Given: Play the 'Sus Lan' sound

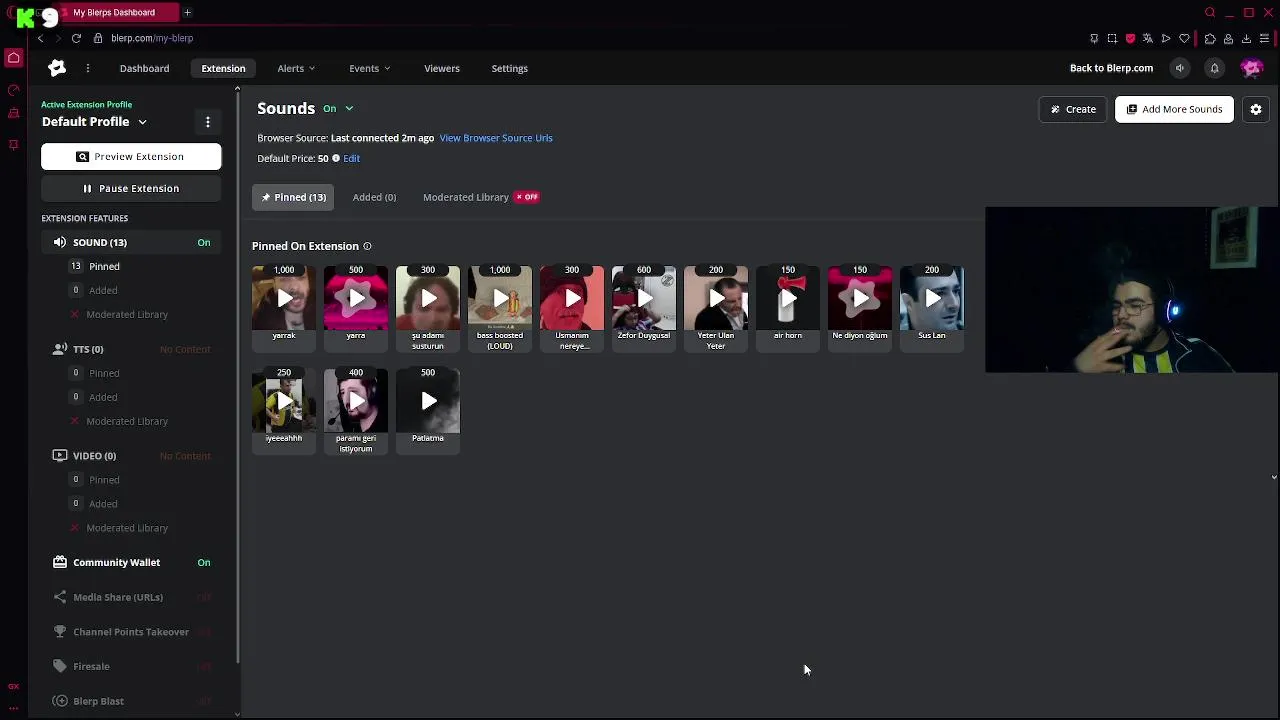Looking at the screenshot, I should (x=932, y=298).
